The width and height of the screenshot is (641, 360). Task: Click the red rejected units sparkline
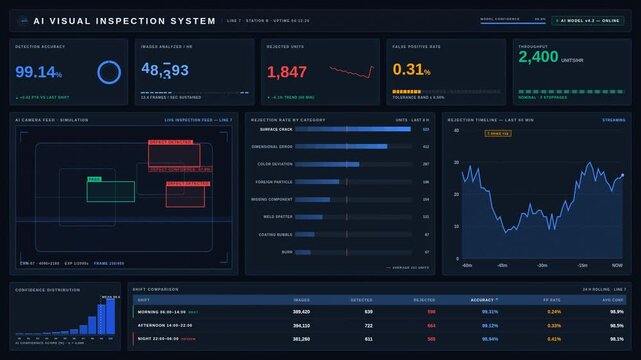tap(352, 72)
